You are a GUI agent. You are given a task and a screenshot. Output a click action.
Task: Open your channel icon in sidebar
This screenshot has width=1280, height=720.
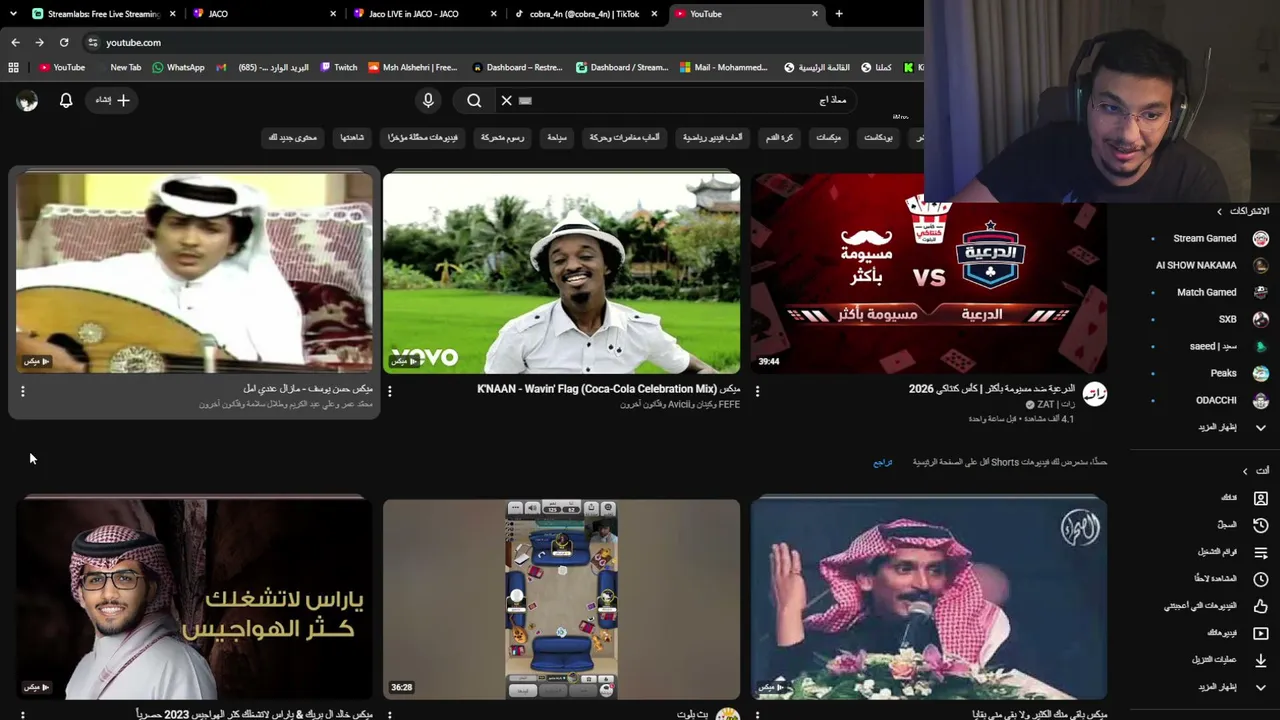[x=1260, y=497]
